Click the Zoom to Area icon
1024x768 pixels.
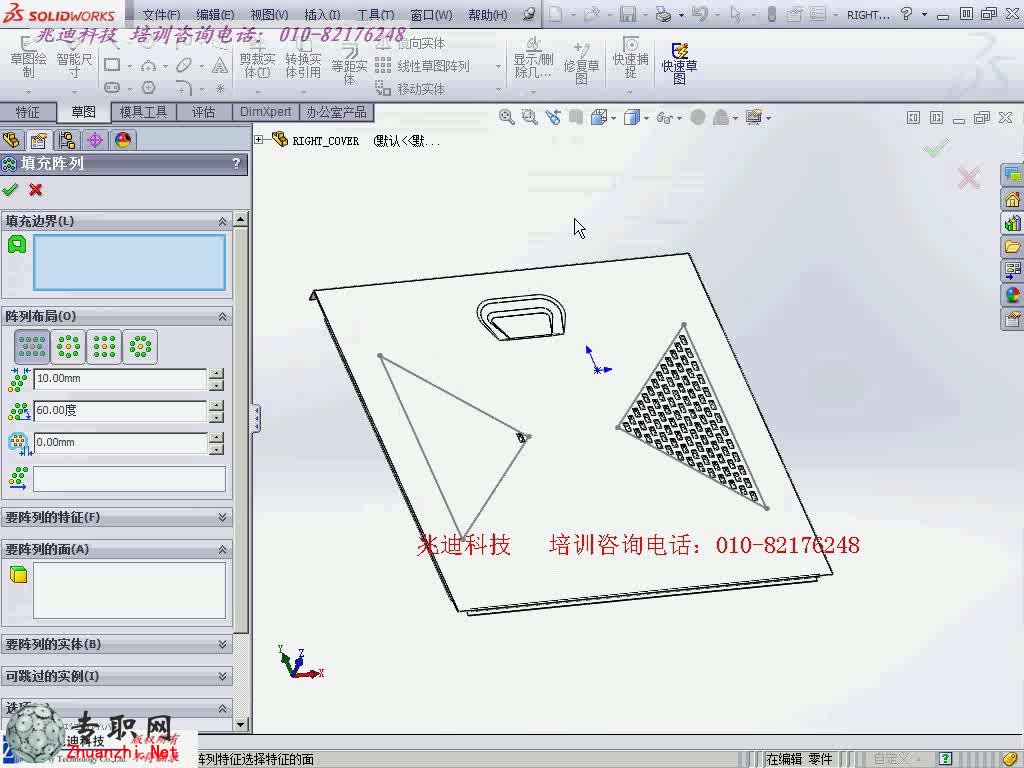tap(530, 117)
